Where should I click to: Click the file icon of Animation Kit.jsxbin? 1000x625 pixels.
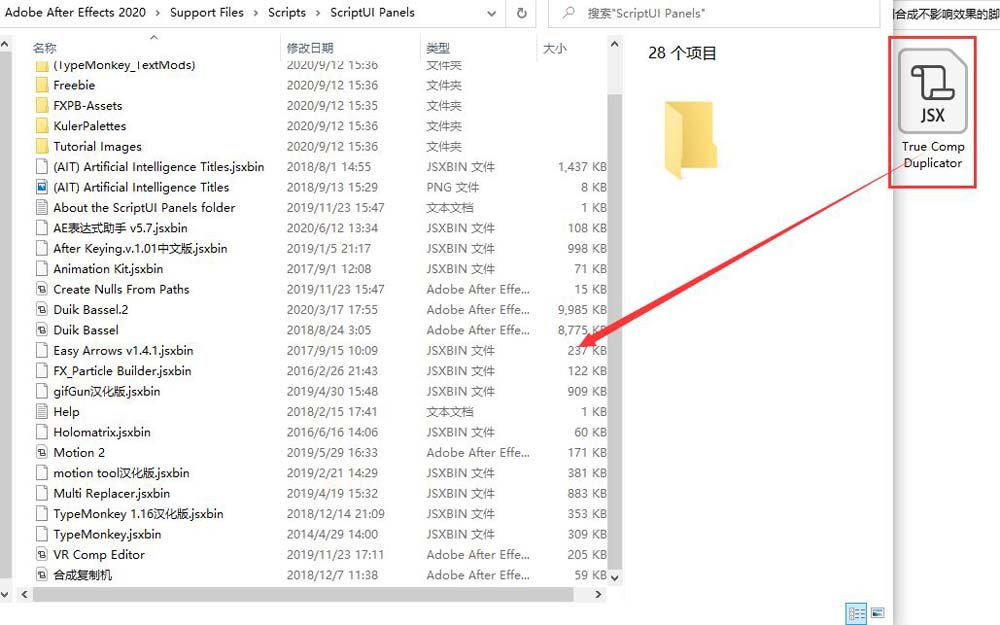click(x=42, y=268)
